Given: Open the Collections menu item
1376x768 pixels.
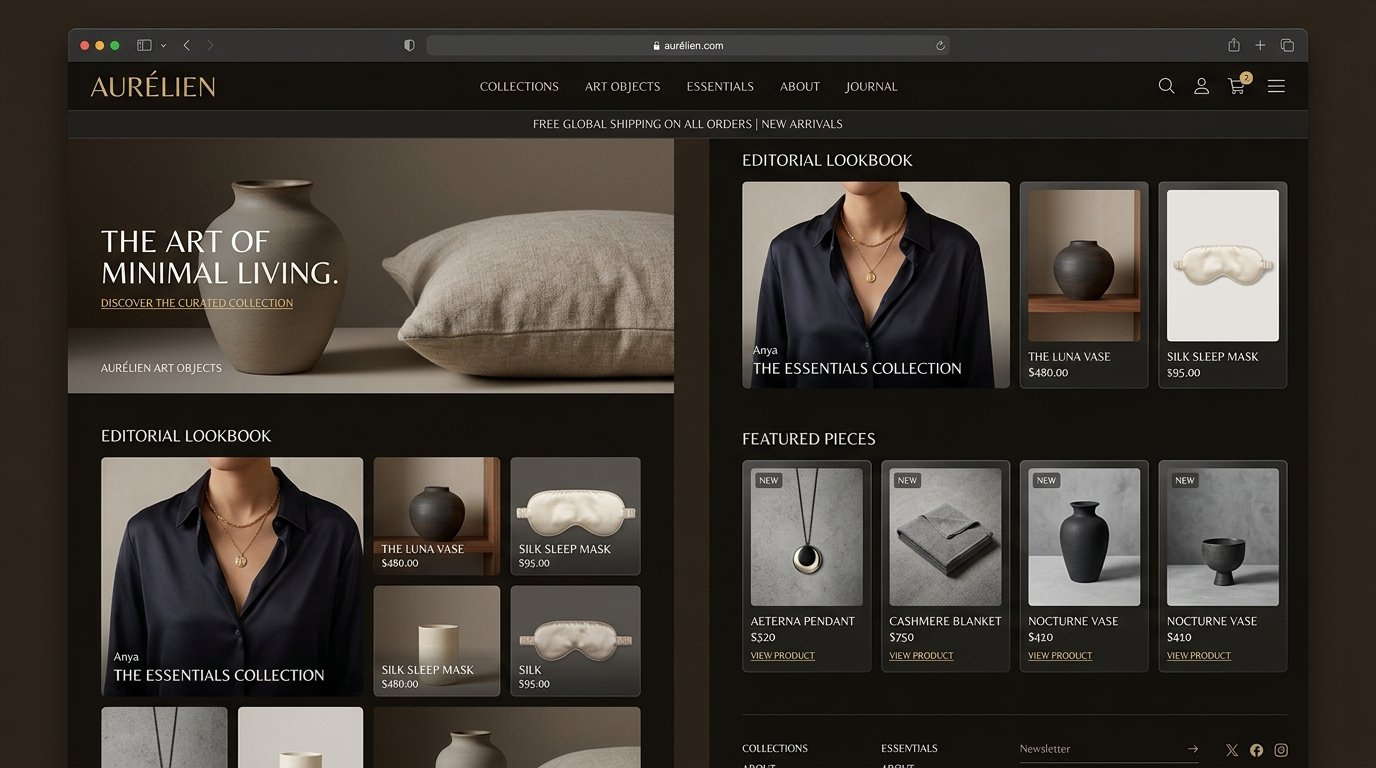Looking at the screenshot, I should tap(519, 87).
